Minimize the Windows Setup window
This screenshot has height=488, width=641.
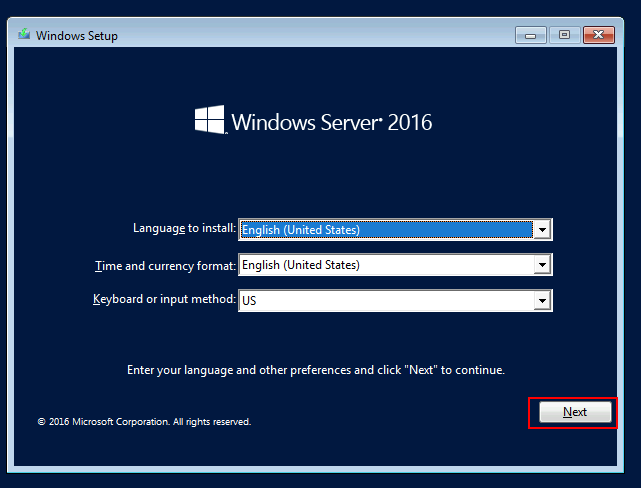pyautogui.click(x=531, y=35)
